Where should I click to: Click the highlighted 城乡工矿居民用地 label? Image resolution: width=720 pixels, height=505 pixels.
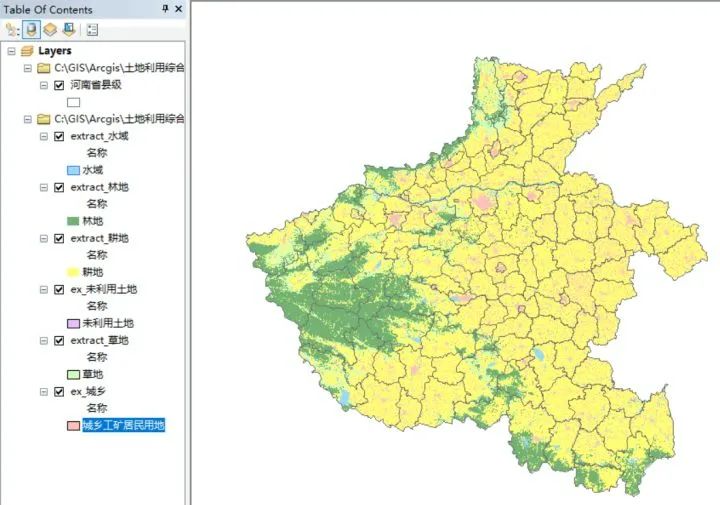tap(124, 426)
